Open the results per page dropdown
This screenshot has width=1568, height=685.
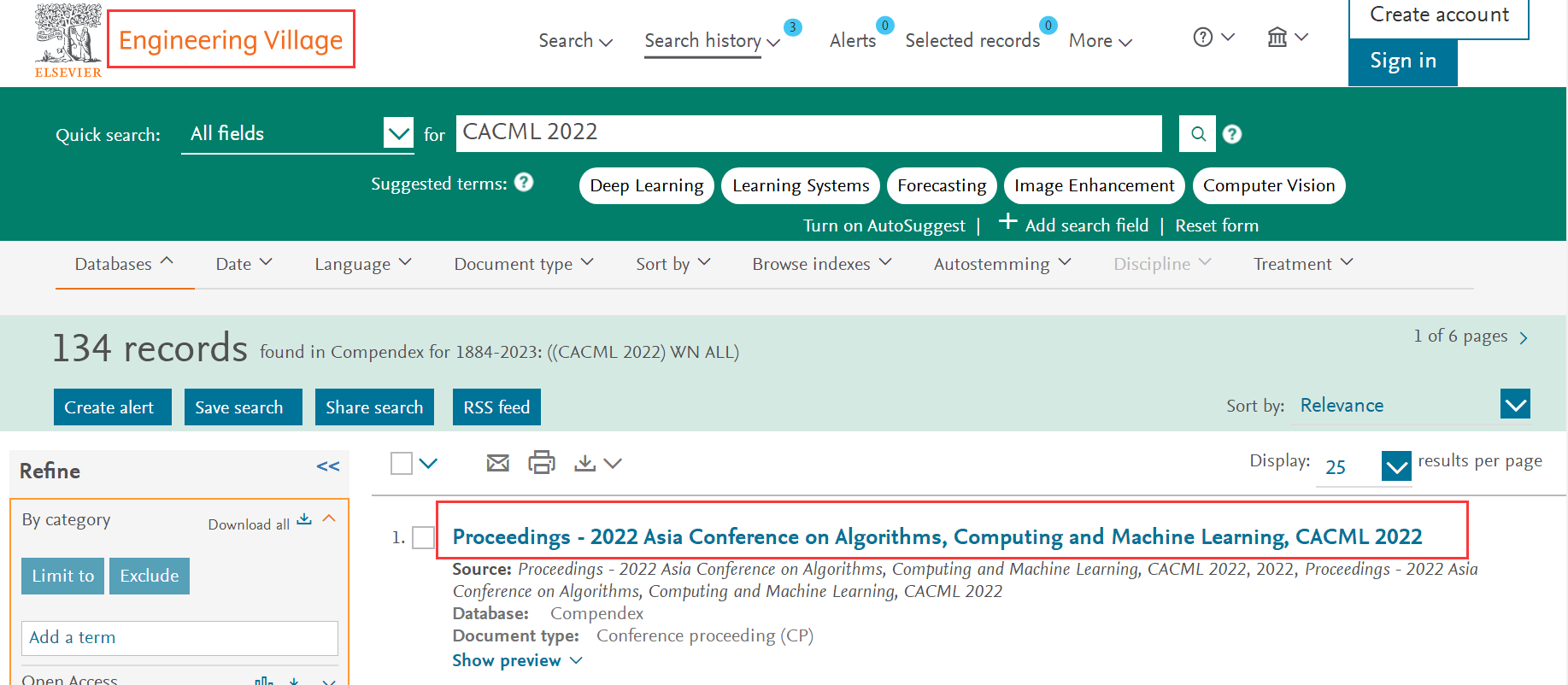tap(1397, 466)
